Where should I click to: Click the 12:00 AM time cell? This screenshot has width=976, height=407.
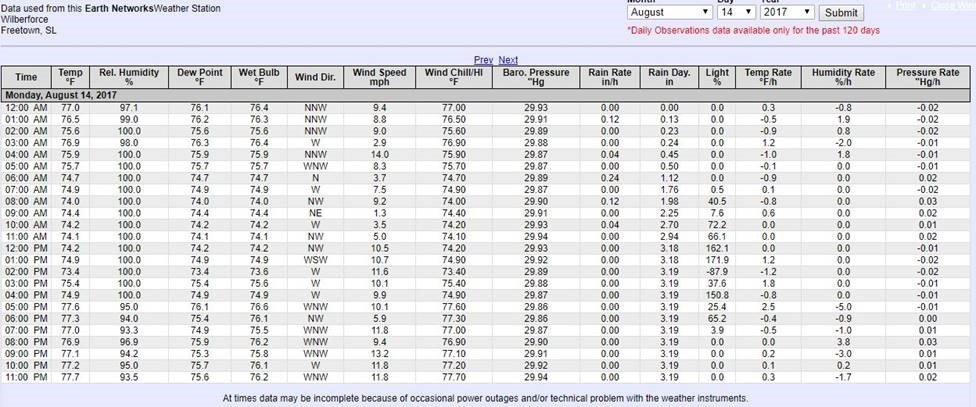tap(26, 108)
